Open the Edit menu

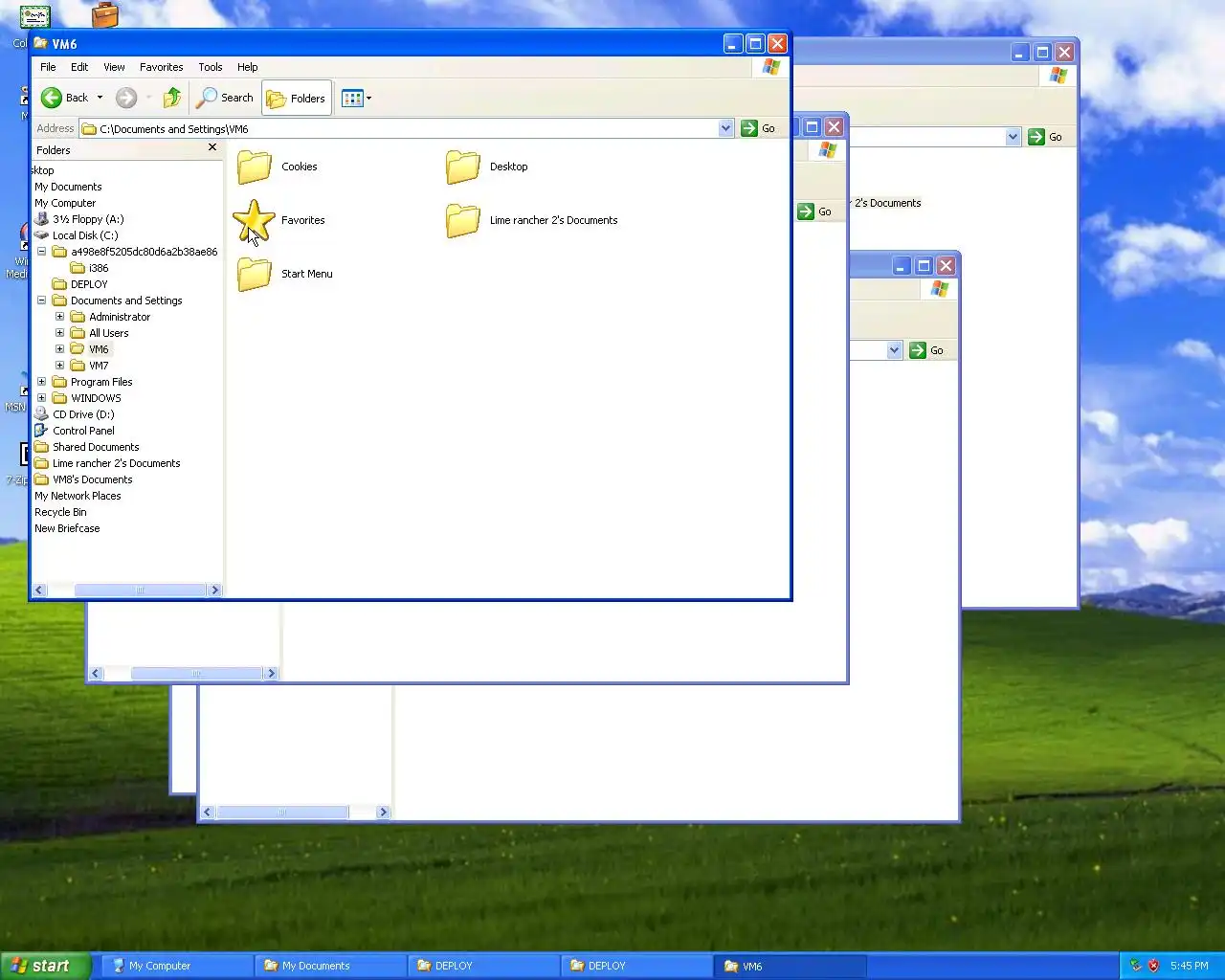(x=79, y=67)
